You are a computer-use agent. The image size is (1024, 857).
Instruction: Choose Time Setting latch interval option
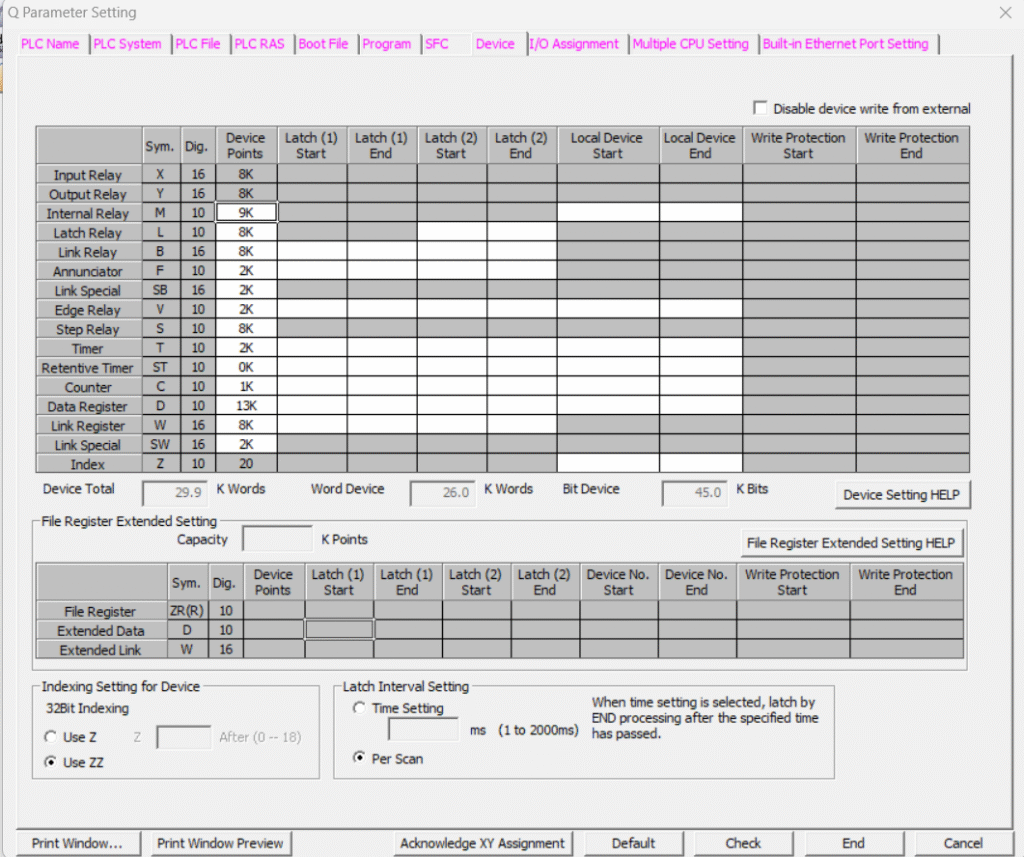(359, 708)
